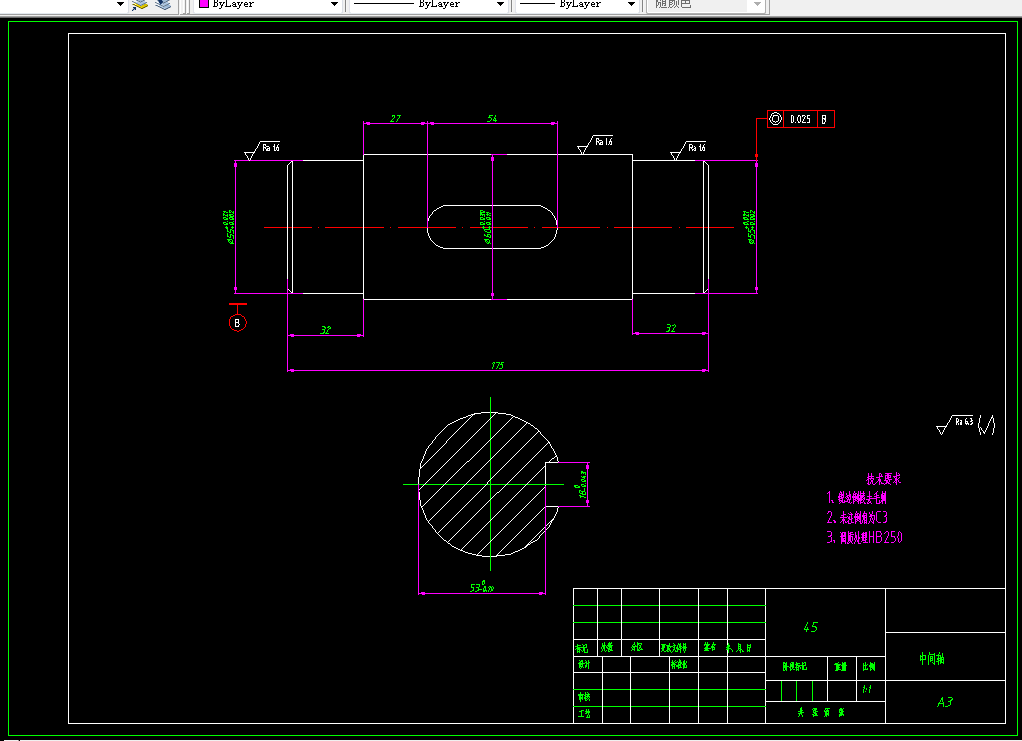1022x741 pixels.
Task: Select the keyway slot outline on shaft
Action: (492, 227)
